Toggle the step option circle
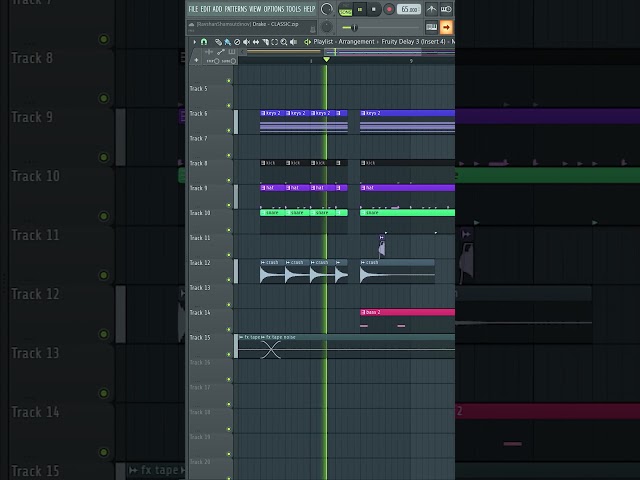Image resolution: width=640 pixels, height=480 pixels. pos(217,61)
